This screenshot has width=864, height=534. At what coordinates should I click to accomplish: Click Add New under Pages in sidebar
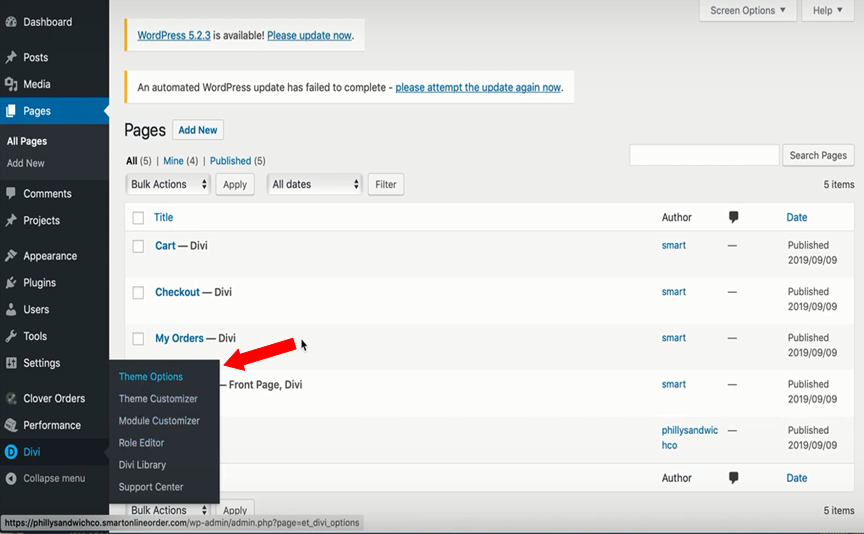point(26,163)
